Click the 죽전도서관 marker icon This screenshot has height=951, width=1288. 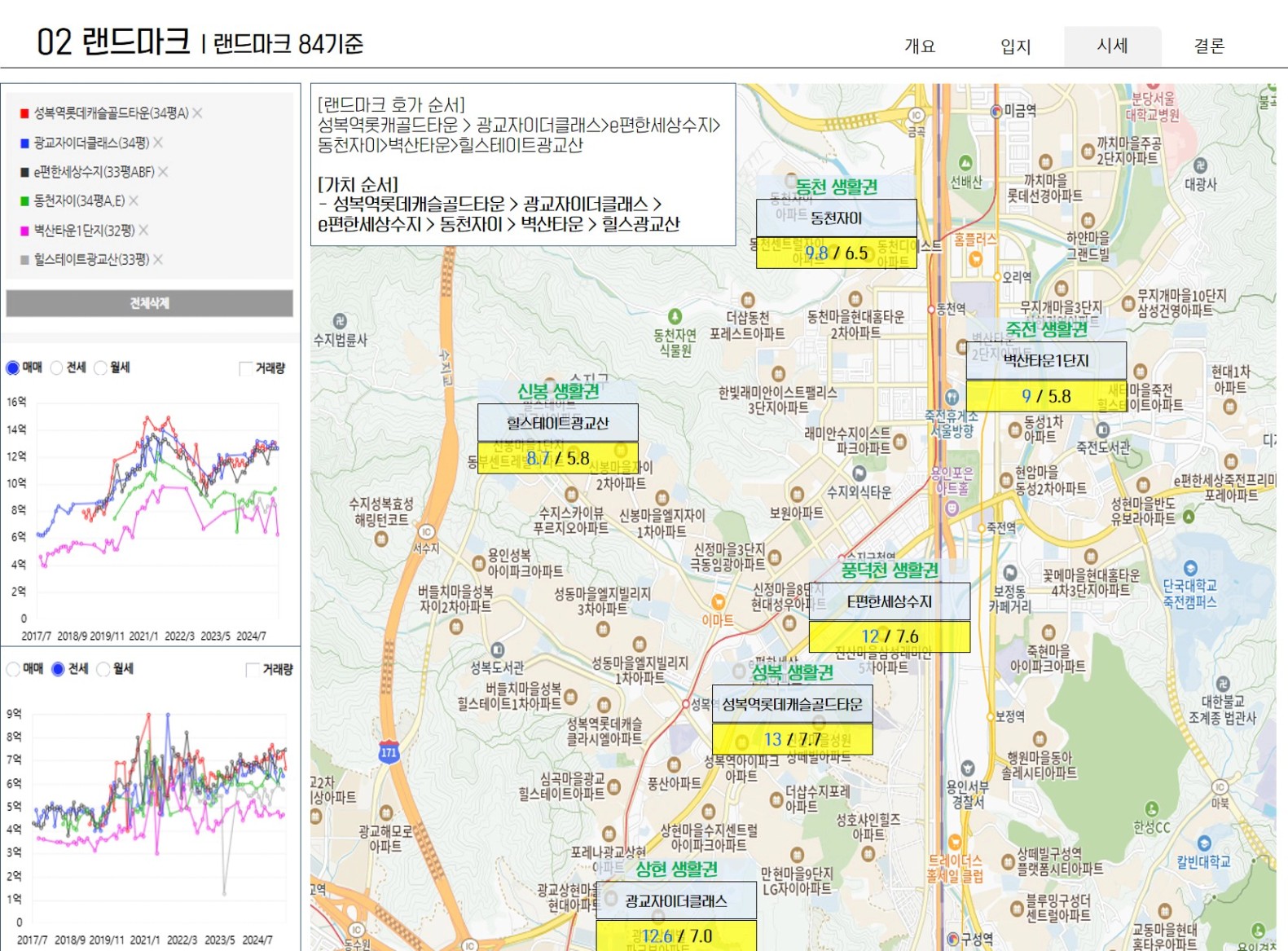pyautogui.click(x=1102, y=429)
